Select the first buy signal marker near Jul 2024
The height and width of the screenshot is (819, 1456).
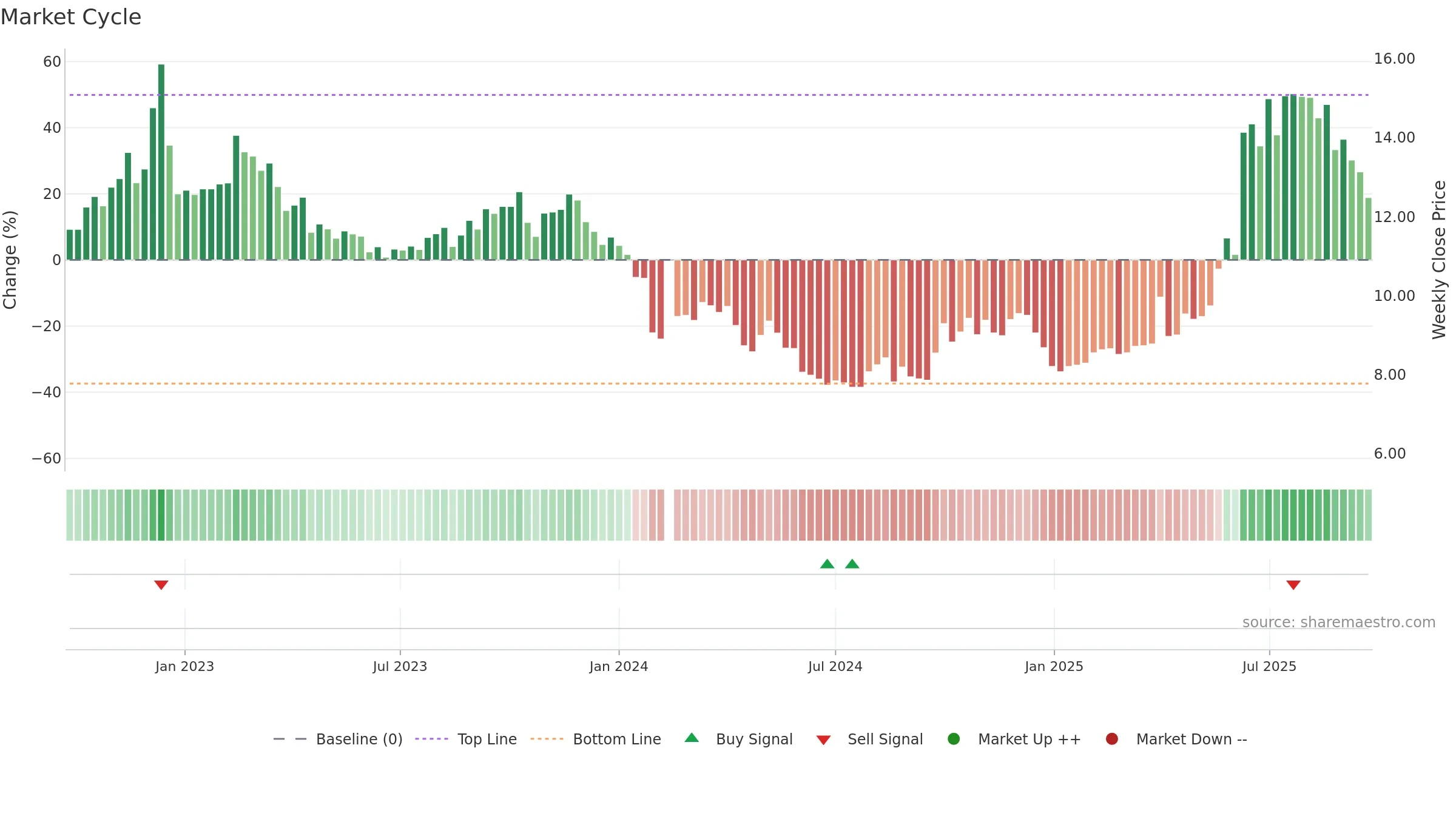pyautogui.click(x=827, y=564)
